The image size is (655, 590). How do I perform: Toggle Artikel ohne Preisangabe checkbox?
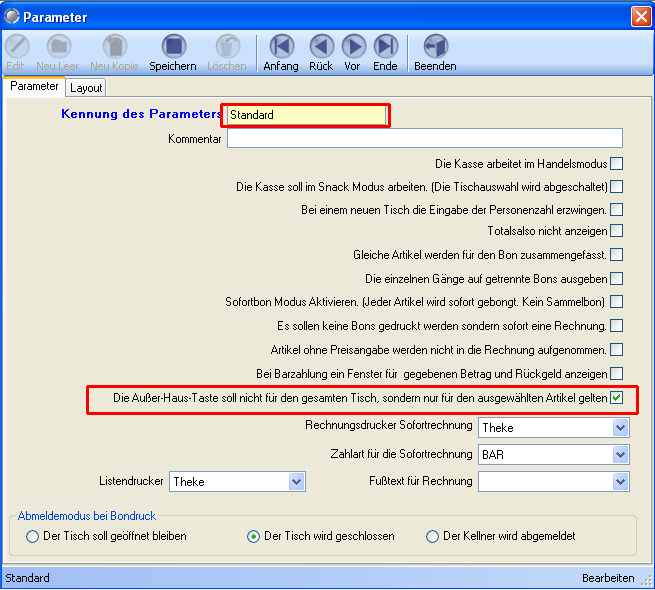(x=616, y=349)
